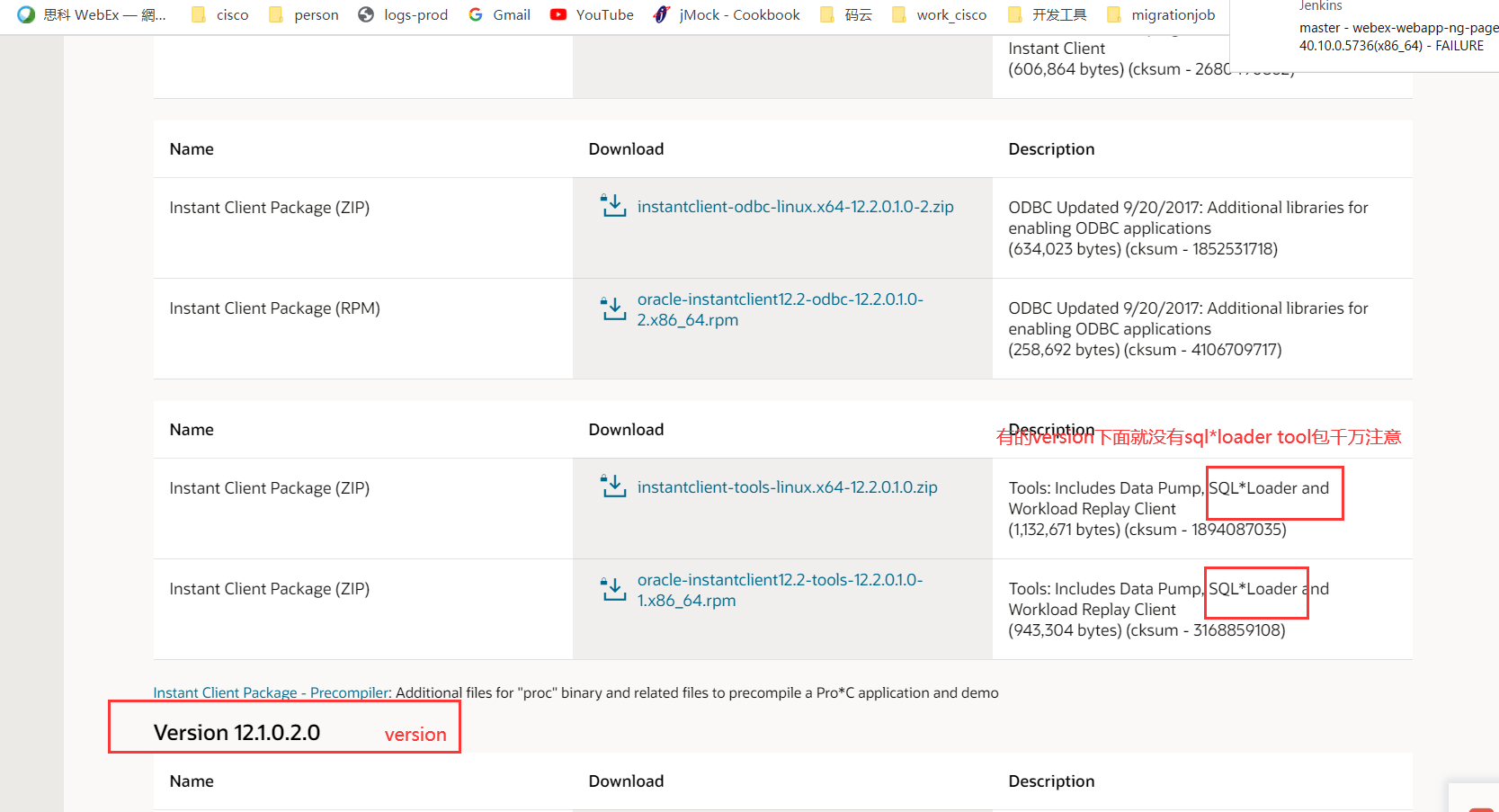Click the download icon beside oracle-instantclient12.2-odbc rpm
This screenshot has height=812, width=1499.
coord(613,308)
